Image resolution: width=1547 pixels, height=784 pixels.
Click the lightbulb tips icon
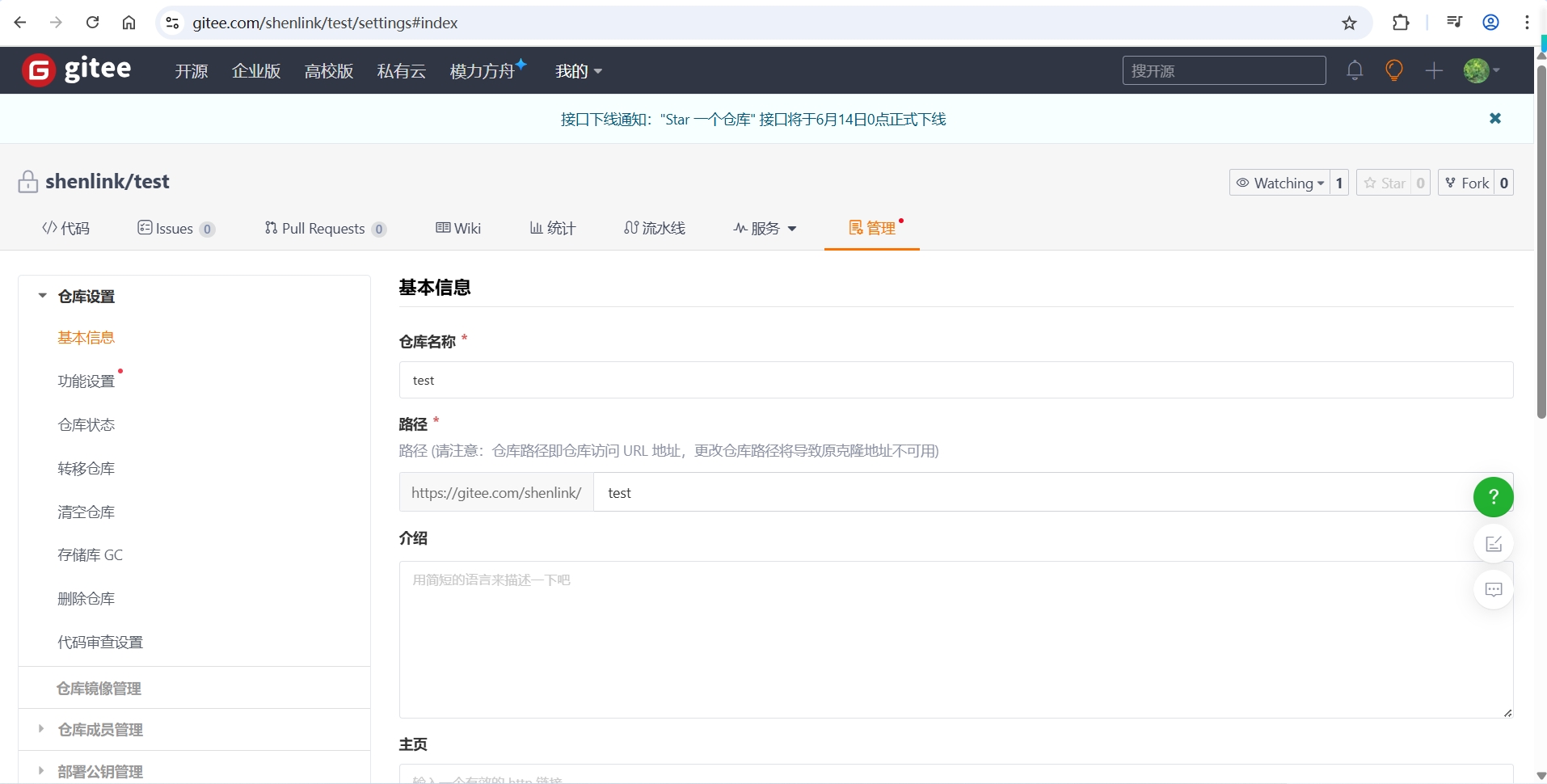tap(1394, 70)
